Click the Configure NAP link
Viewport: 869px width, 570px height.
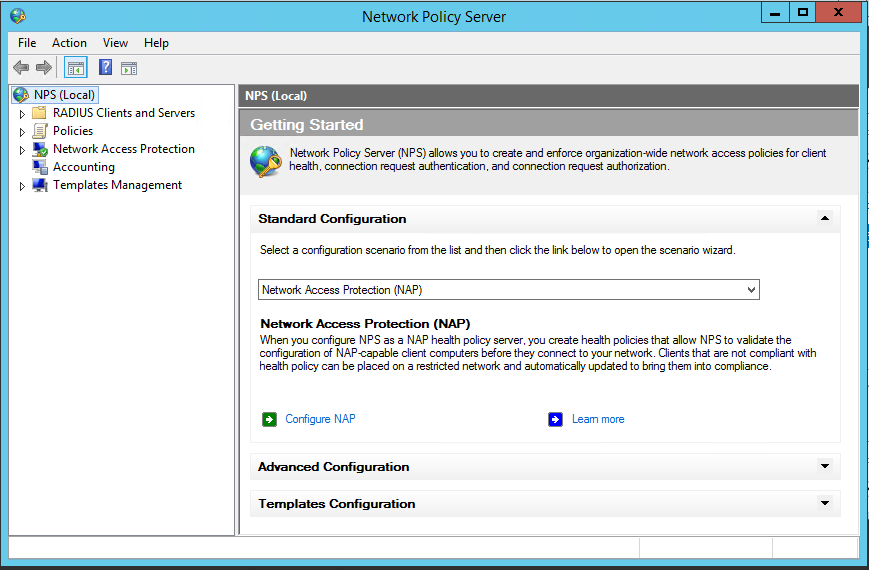pyautogui.click(x=320, y=419)
